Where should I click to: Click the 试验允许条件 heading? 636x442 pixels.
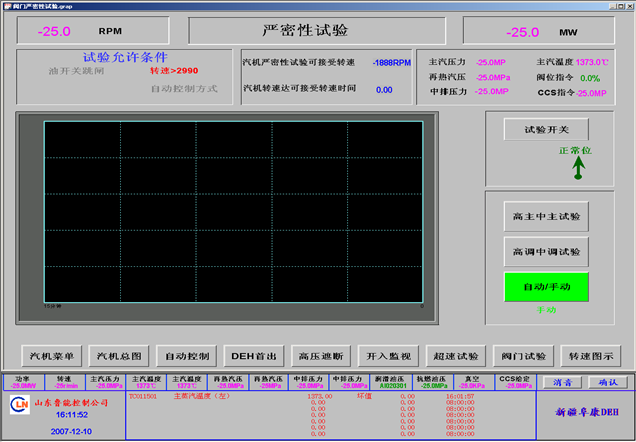125,57
